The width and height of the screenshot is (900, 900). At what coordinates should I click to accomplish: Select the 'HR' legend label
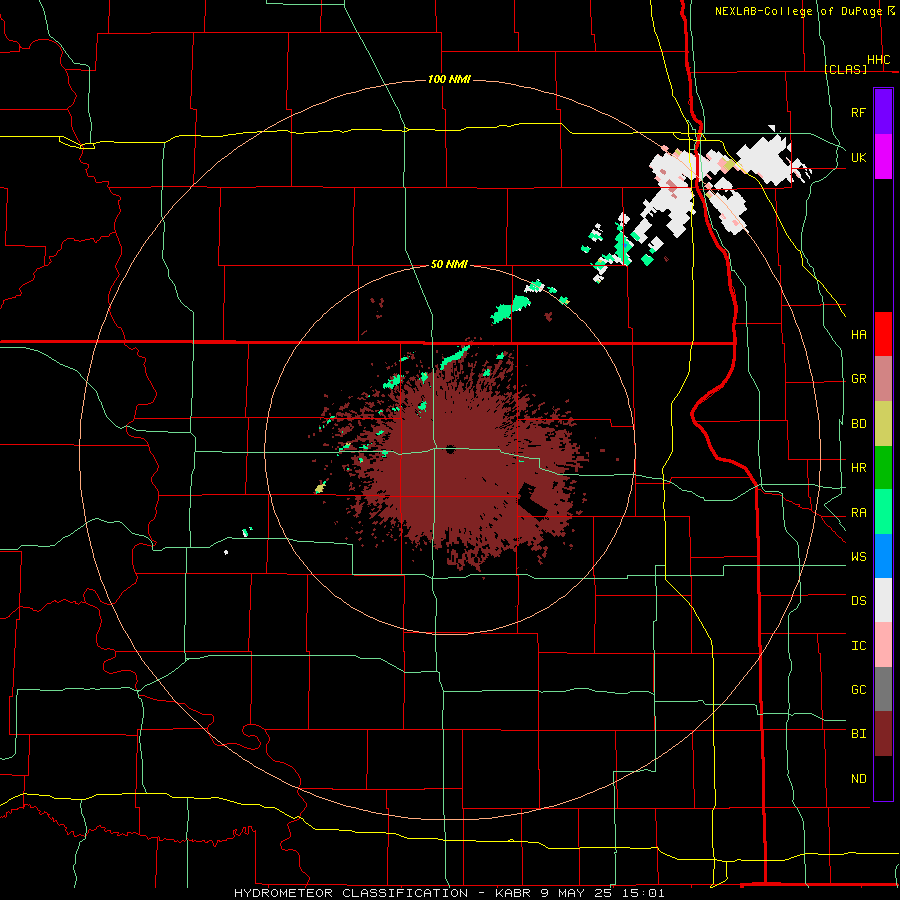click(858, 468)
